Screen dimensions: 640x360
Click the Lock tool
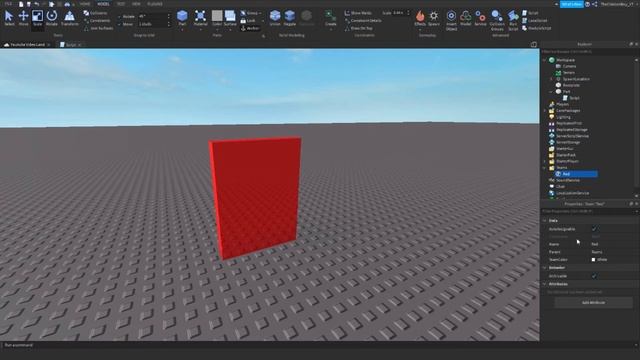coord(248,20)
